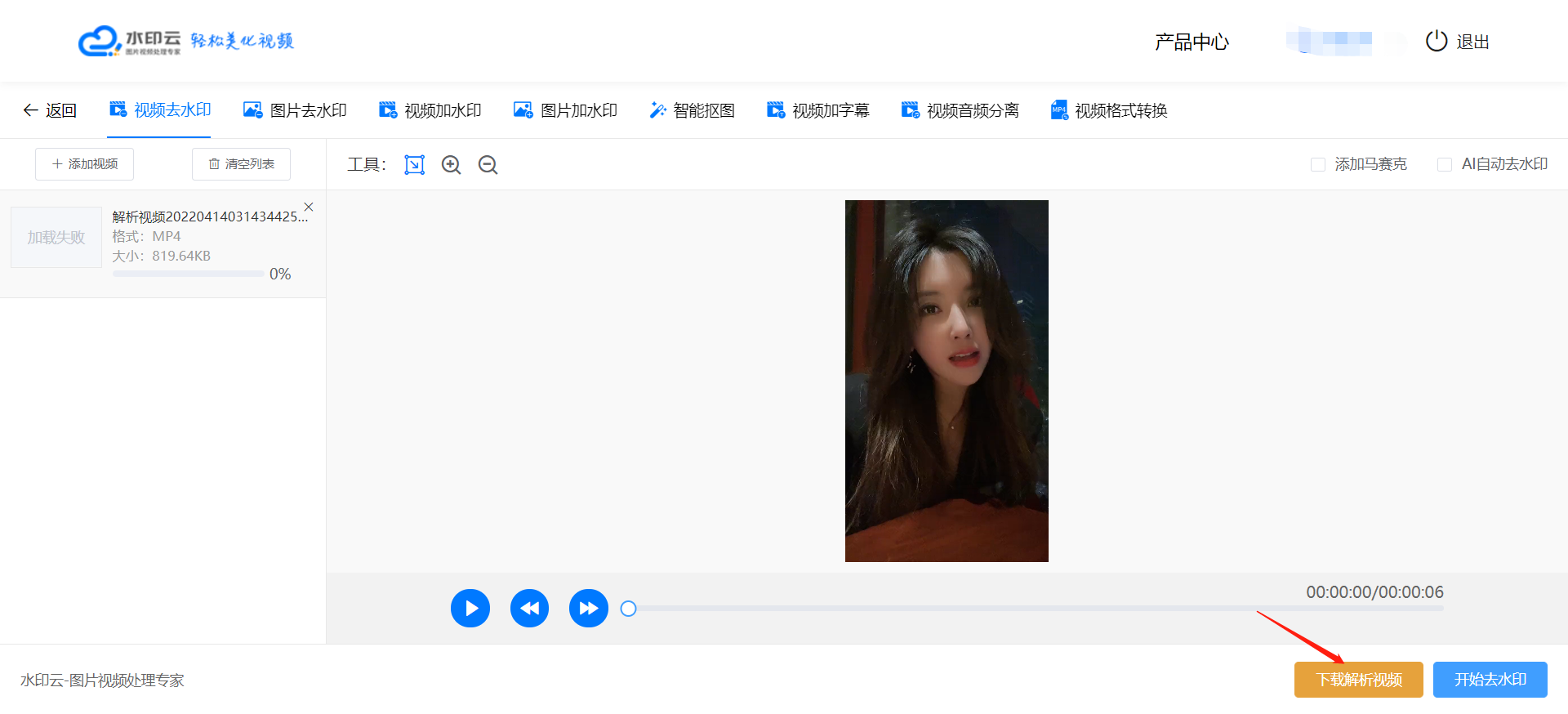1568x714 pixels.
Task: Enable the 添加马赛克 checkbox
Action: [1317, 165]
